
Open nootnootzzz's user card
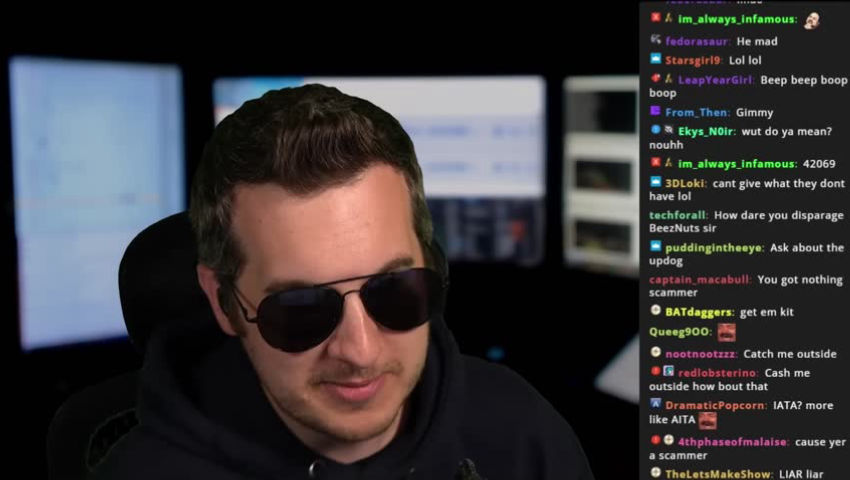700,354
